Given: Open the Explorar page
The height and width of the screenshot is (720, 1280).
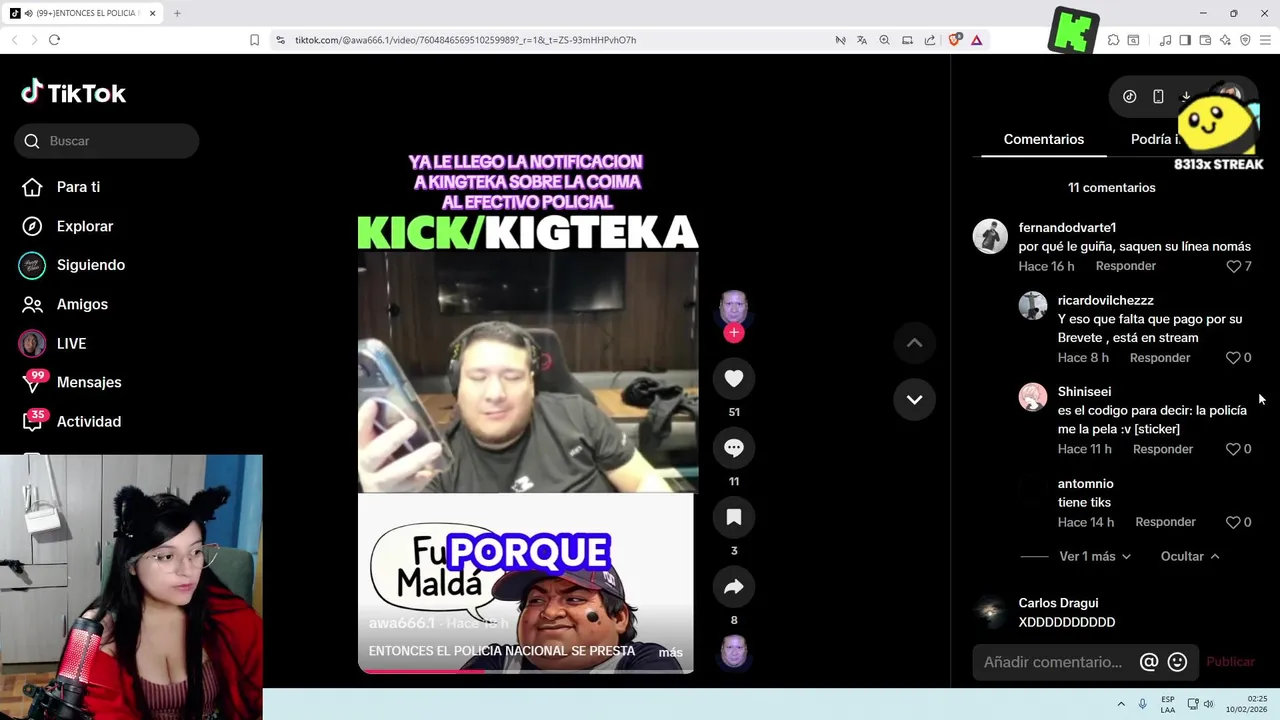Looking at the screenshot, I should pos(67,226).
